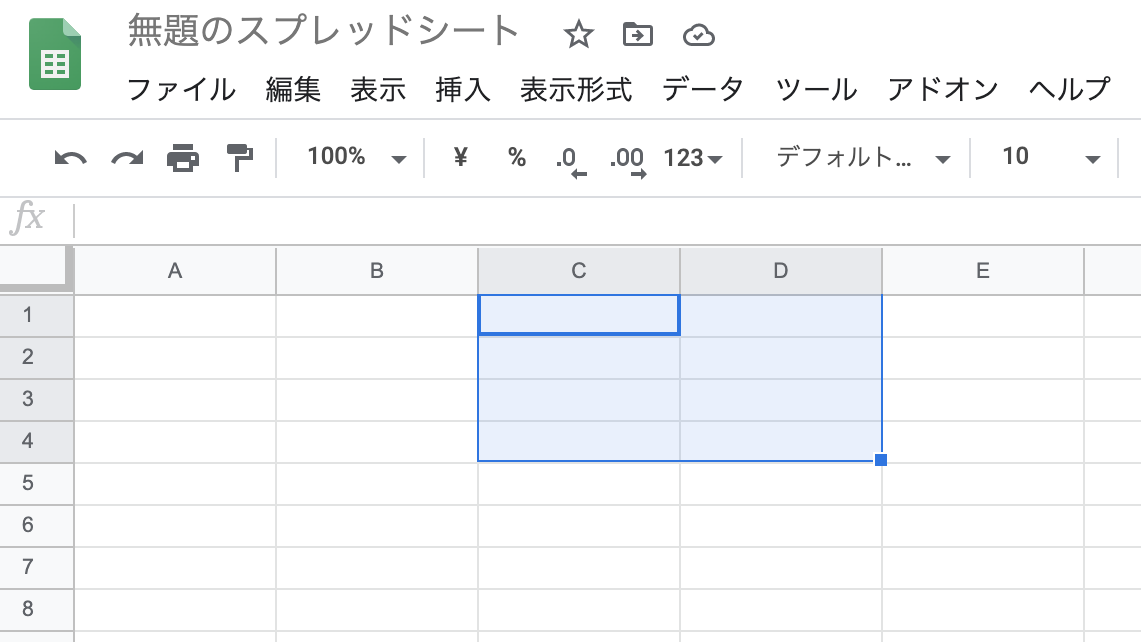Open the デフォルト font dropdown
The width and height of the screenshot is (1141, 642).
click(x=862, y=157)
